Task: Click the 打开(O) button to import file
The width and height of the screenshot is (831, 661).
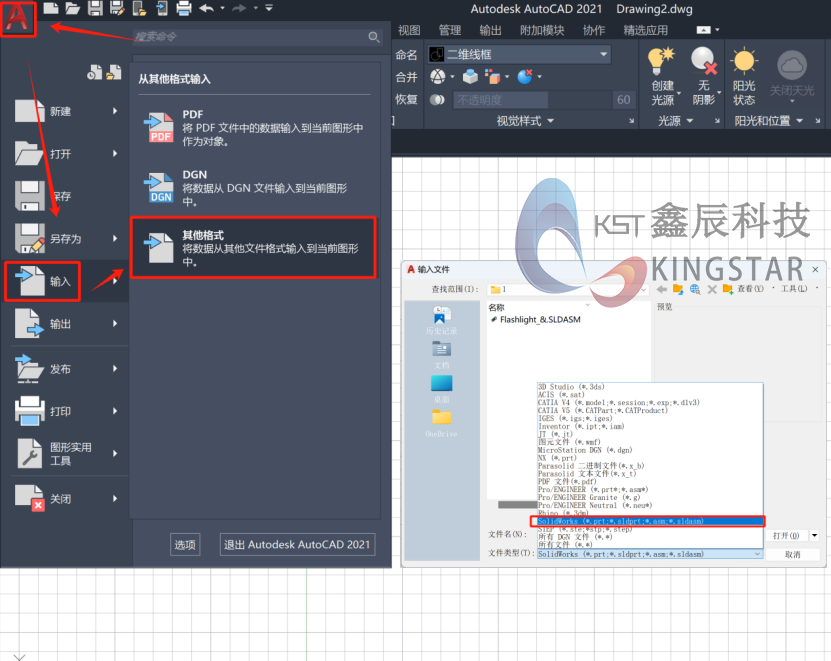Action: click(x=786, y=535)
